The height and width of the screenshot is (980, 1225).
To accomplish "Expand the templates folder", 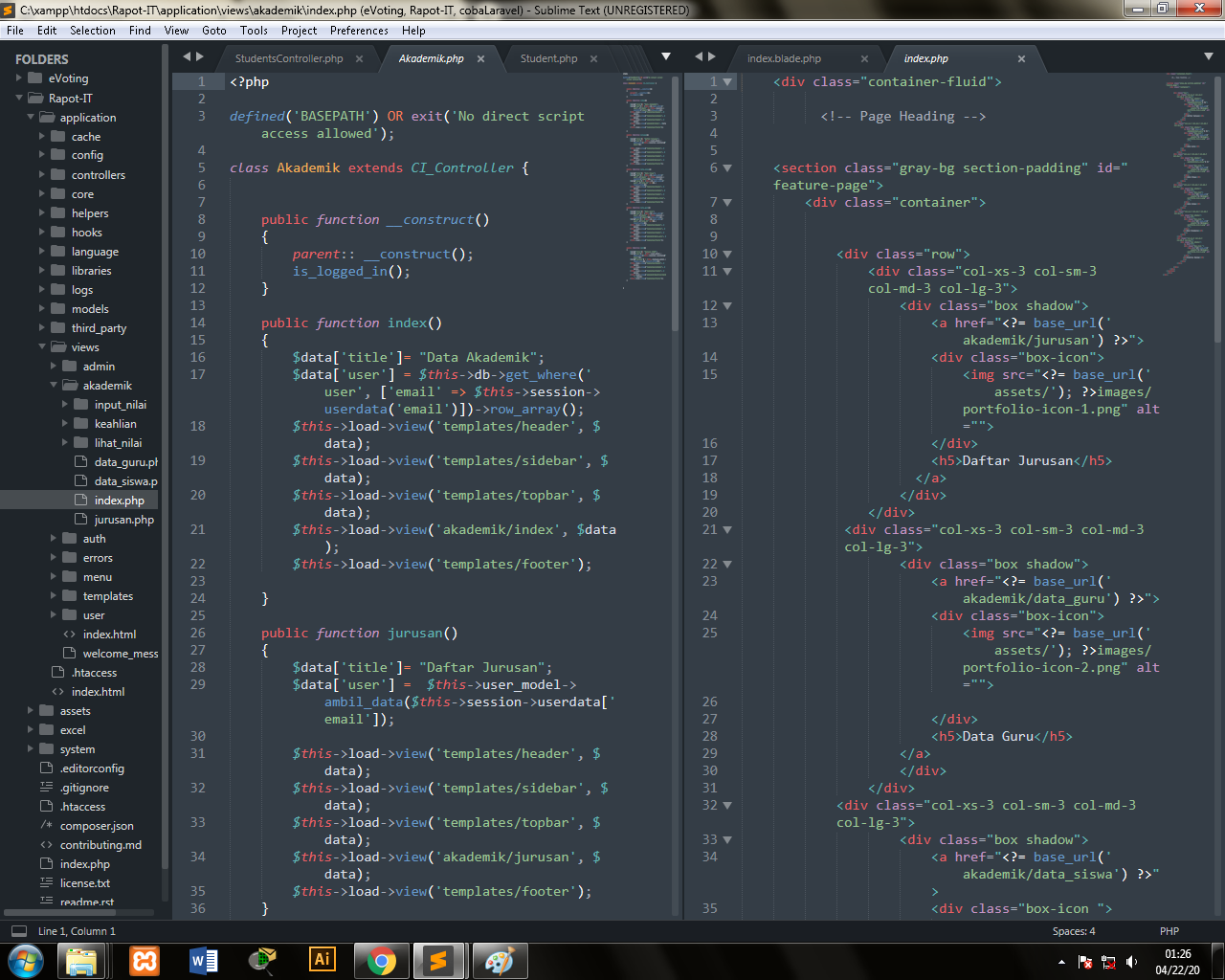I will point(54,595).
